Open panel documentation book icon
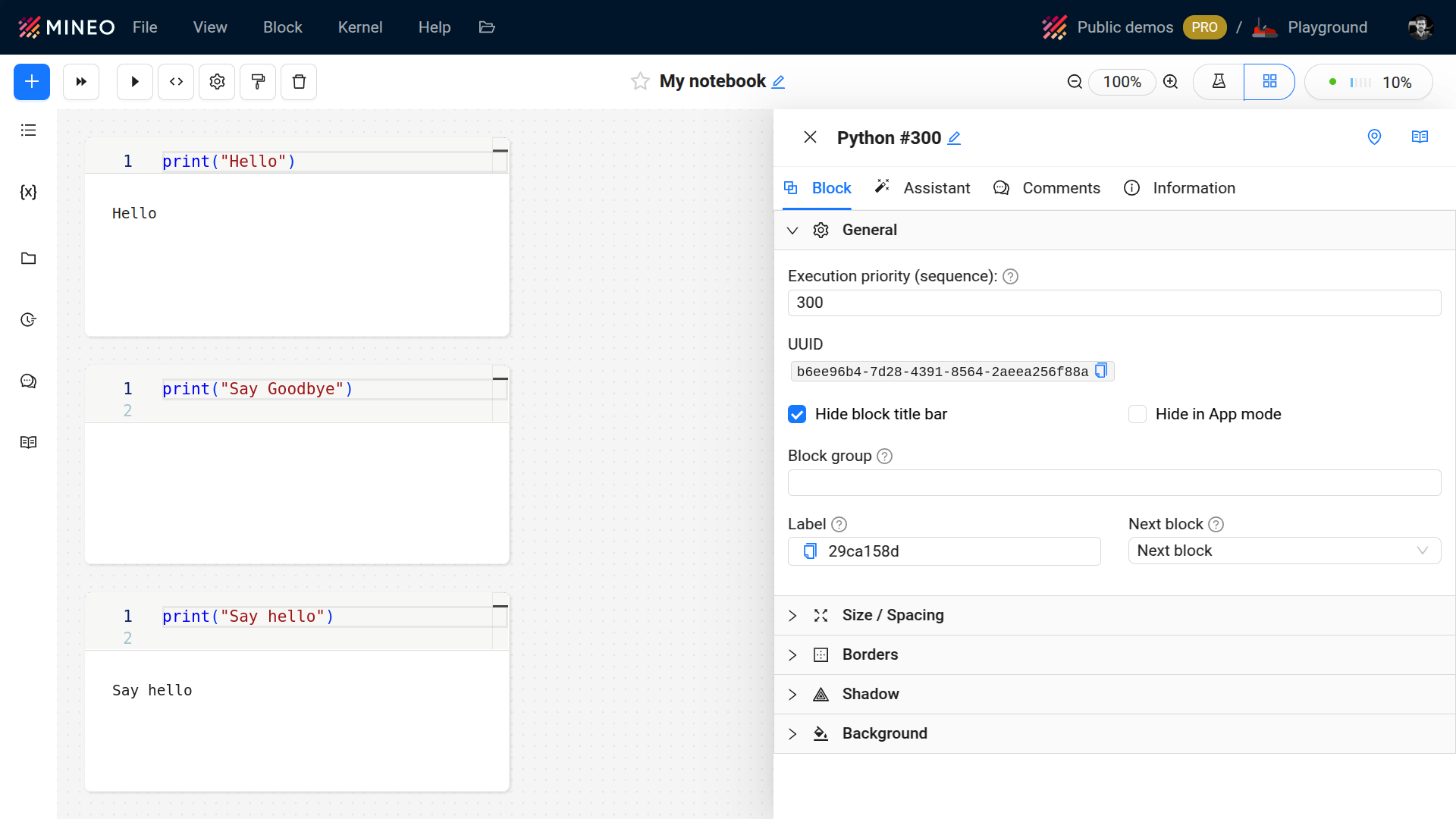1456x819 pixels. (x=1420, y=137)
